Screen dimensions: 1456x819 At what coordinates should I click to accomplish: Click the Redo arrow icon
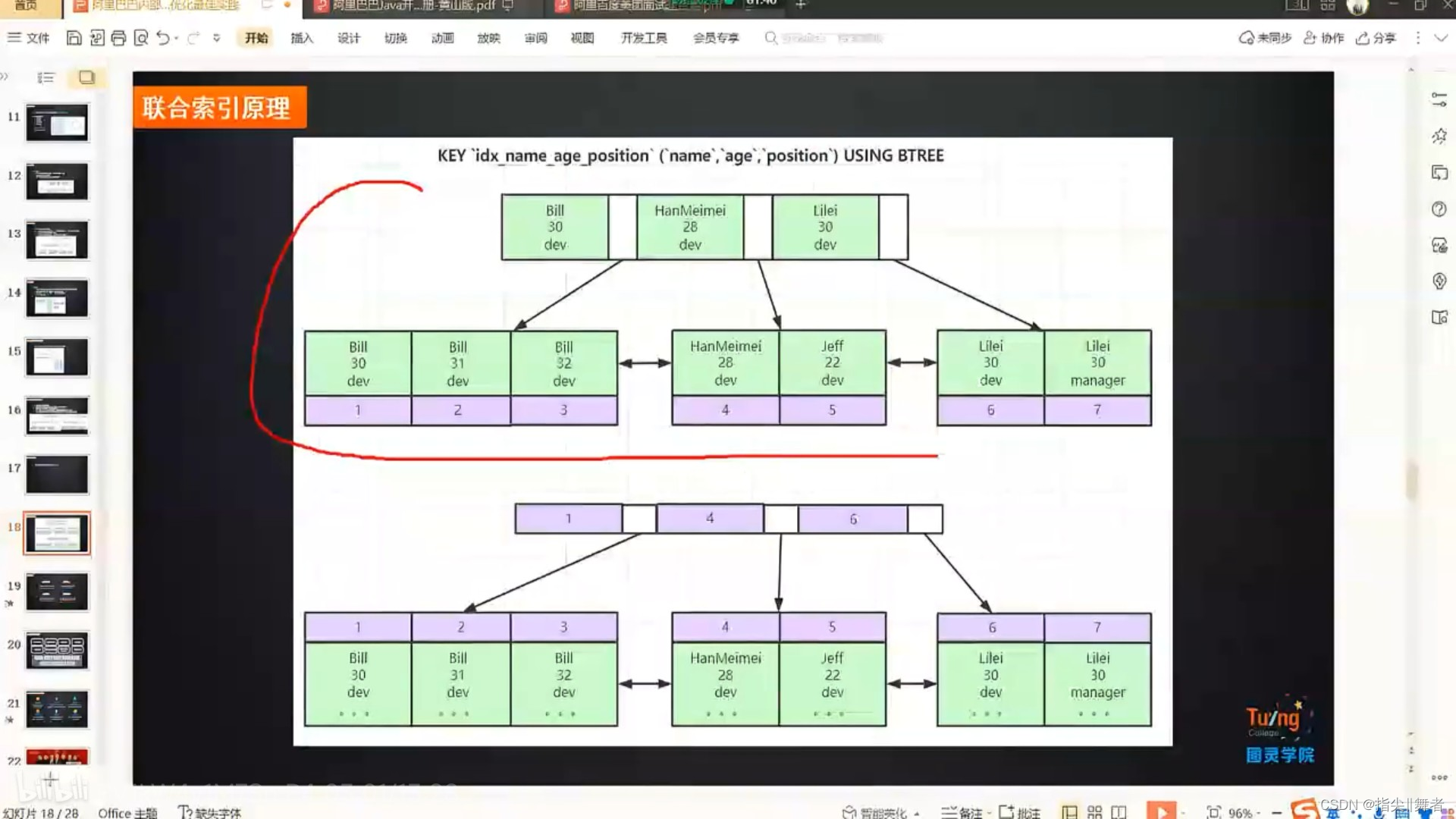pos(193,38)
